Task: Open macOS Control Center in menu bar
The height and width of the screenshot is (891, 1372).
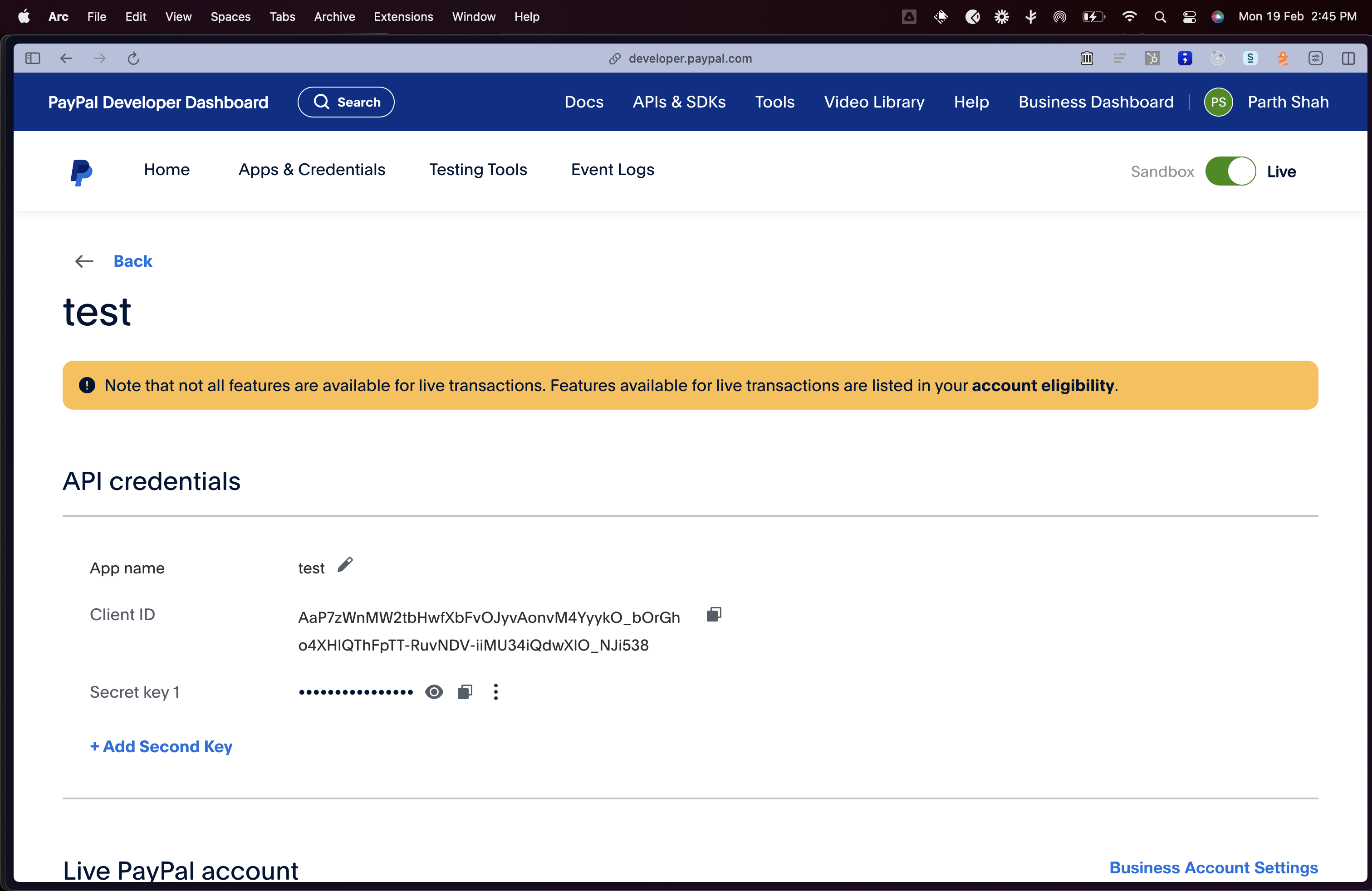Action: (x=1189, y=17)
